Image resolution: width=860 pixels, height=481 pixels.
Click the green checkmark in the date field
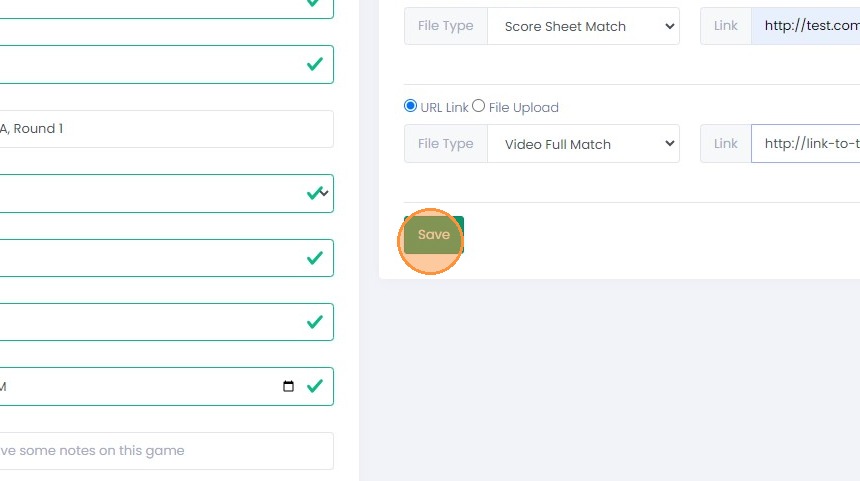(x=315, y=386)
